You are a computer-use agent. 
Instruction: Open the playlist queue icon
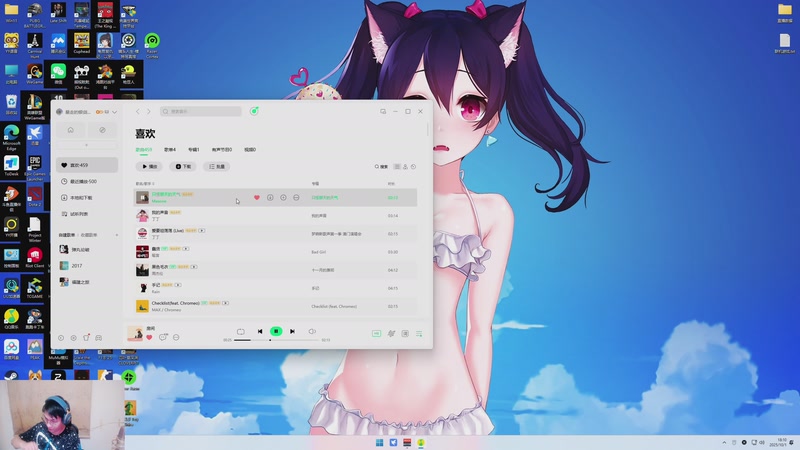pos(419,334)
